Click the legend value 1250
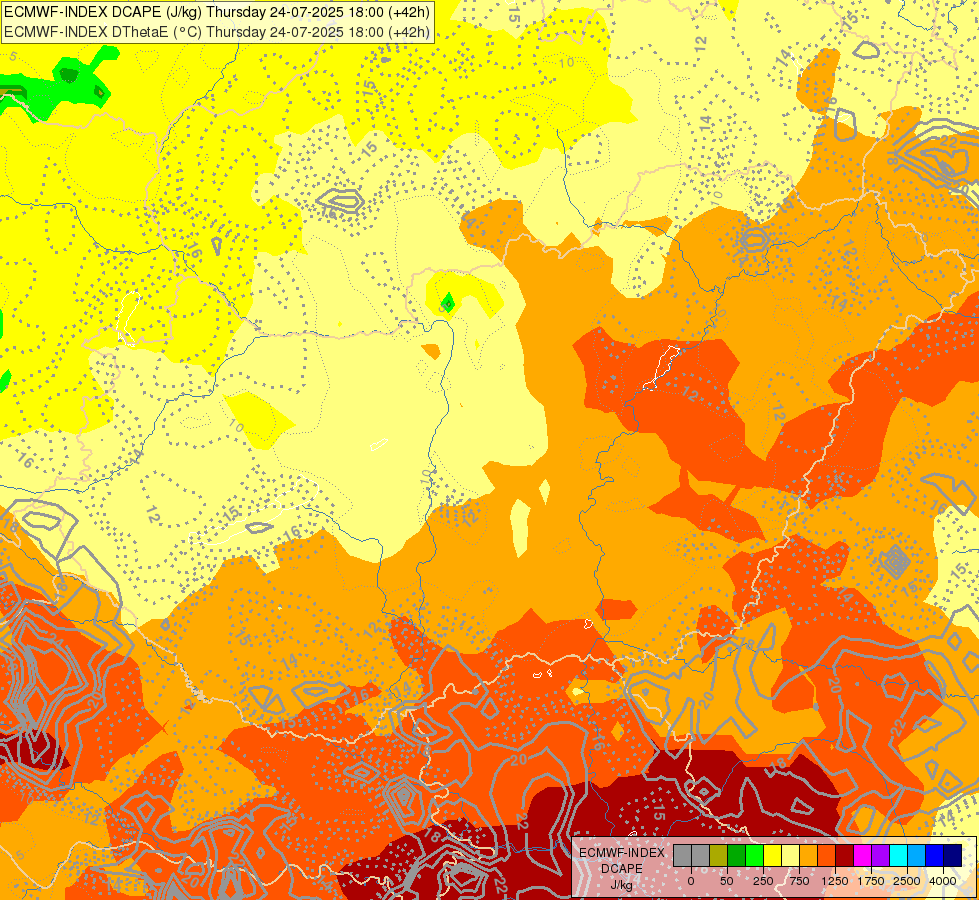The height and width of the screenshot is (900, 979). pos(835,881)
